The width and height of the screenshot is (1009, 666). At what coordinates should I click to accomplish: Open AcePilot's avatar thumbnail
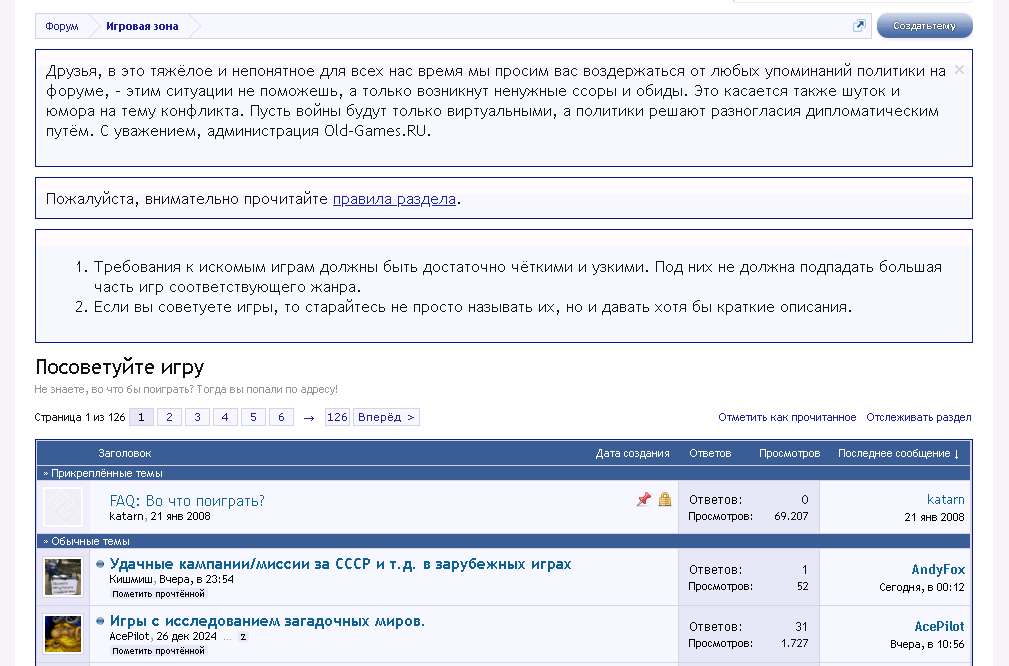pyautogui.click(x=63, y=634)
